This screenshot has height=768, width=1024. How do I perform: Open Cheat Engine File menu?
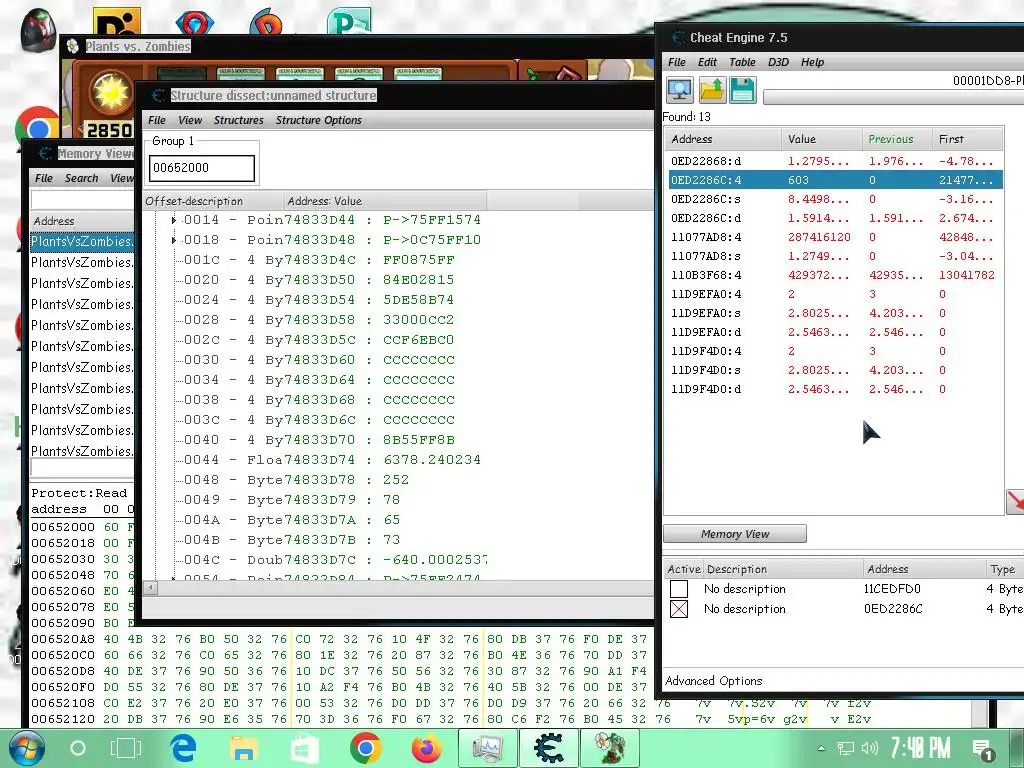677,62
